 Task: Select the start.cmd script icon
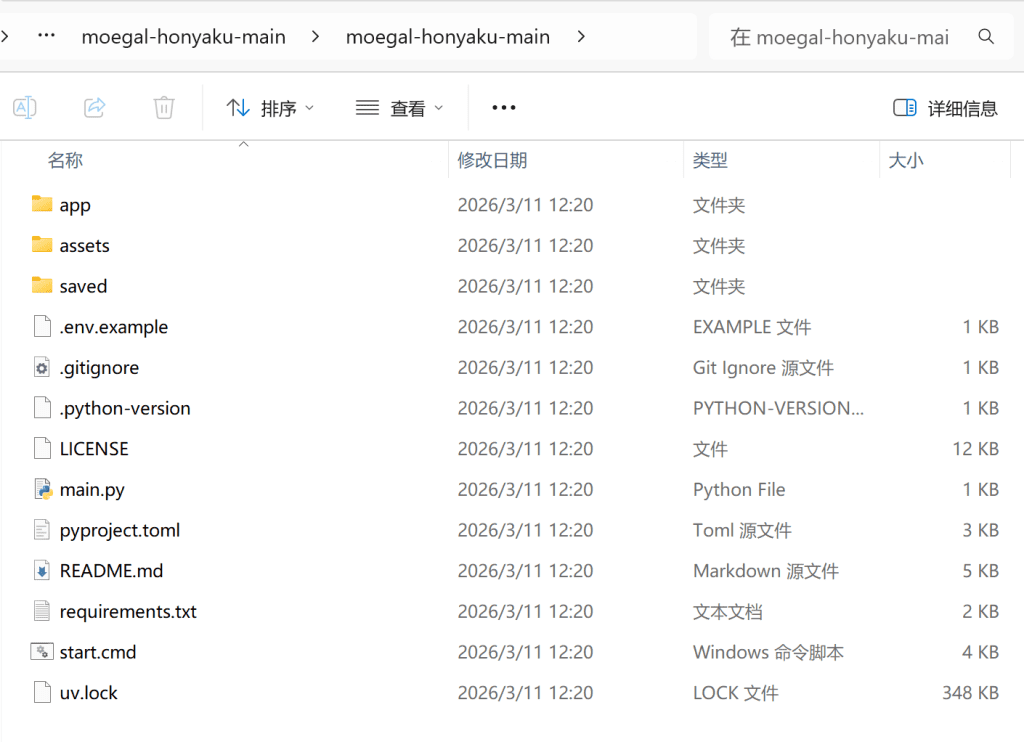[42, 652]
